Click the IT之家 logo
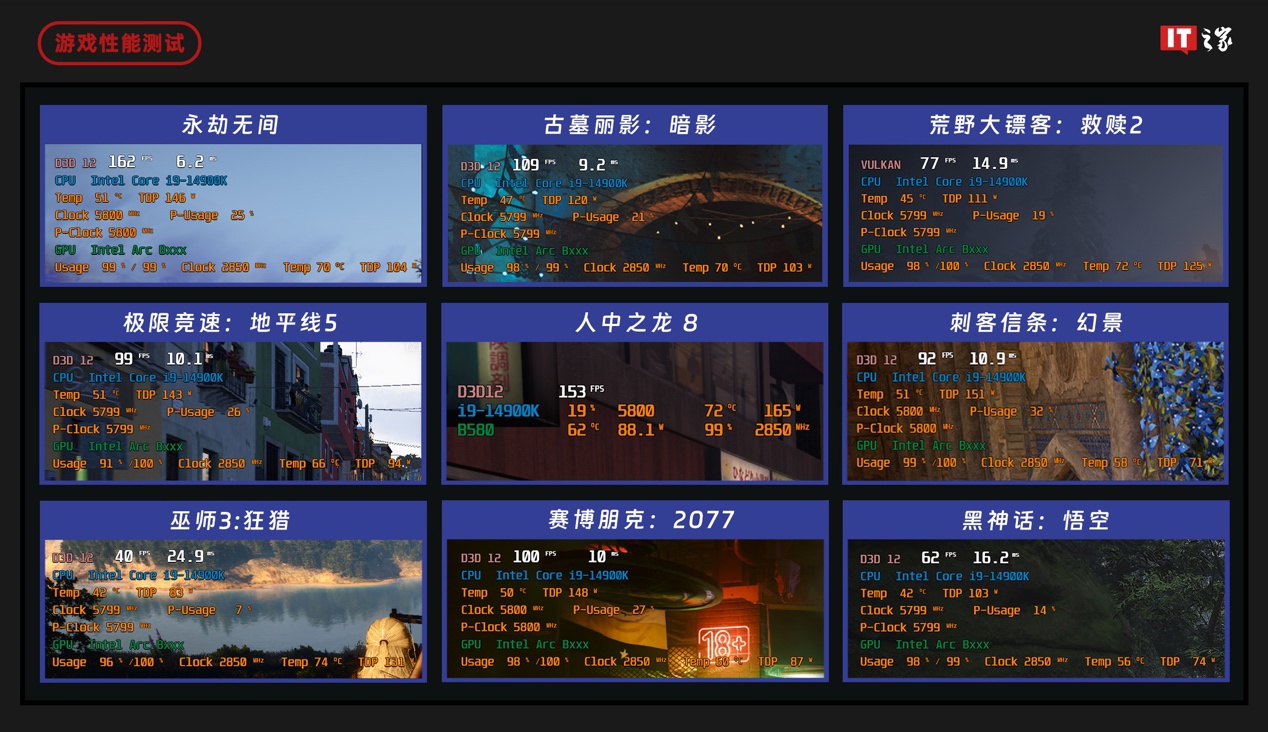The image size is (1268, 732). click(x=1196, y=39)
